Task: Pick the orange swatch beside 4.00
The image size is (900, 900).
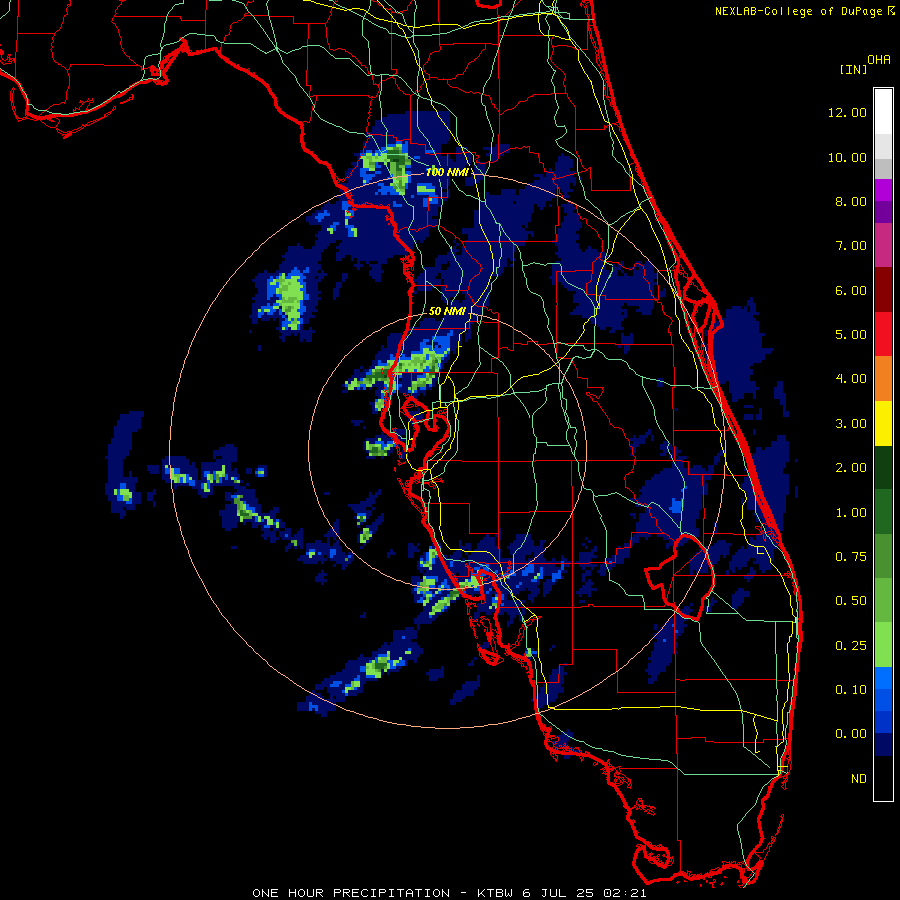Action: pyautogui.click(x=883, y=379)
